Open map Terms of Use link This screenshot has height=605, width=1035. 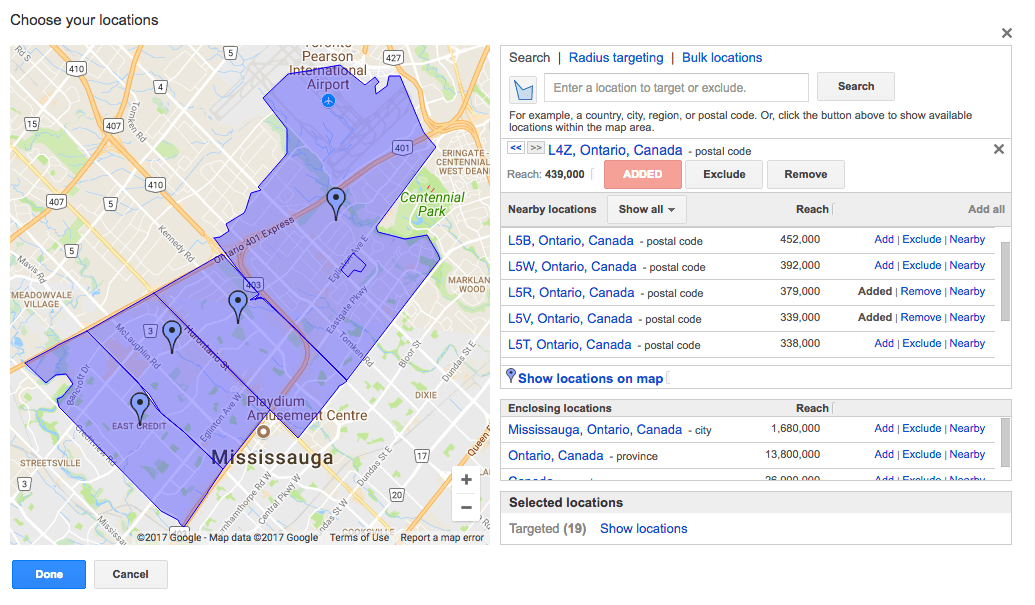pyautogui.click(x=359, y=538)
